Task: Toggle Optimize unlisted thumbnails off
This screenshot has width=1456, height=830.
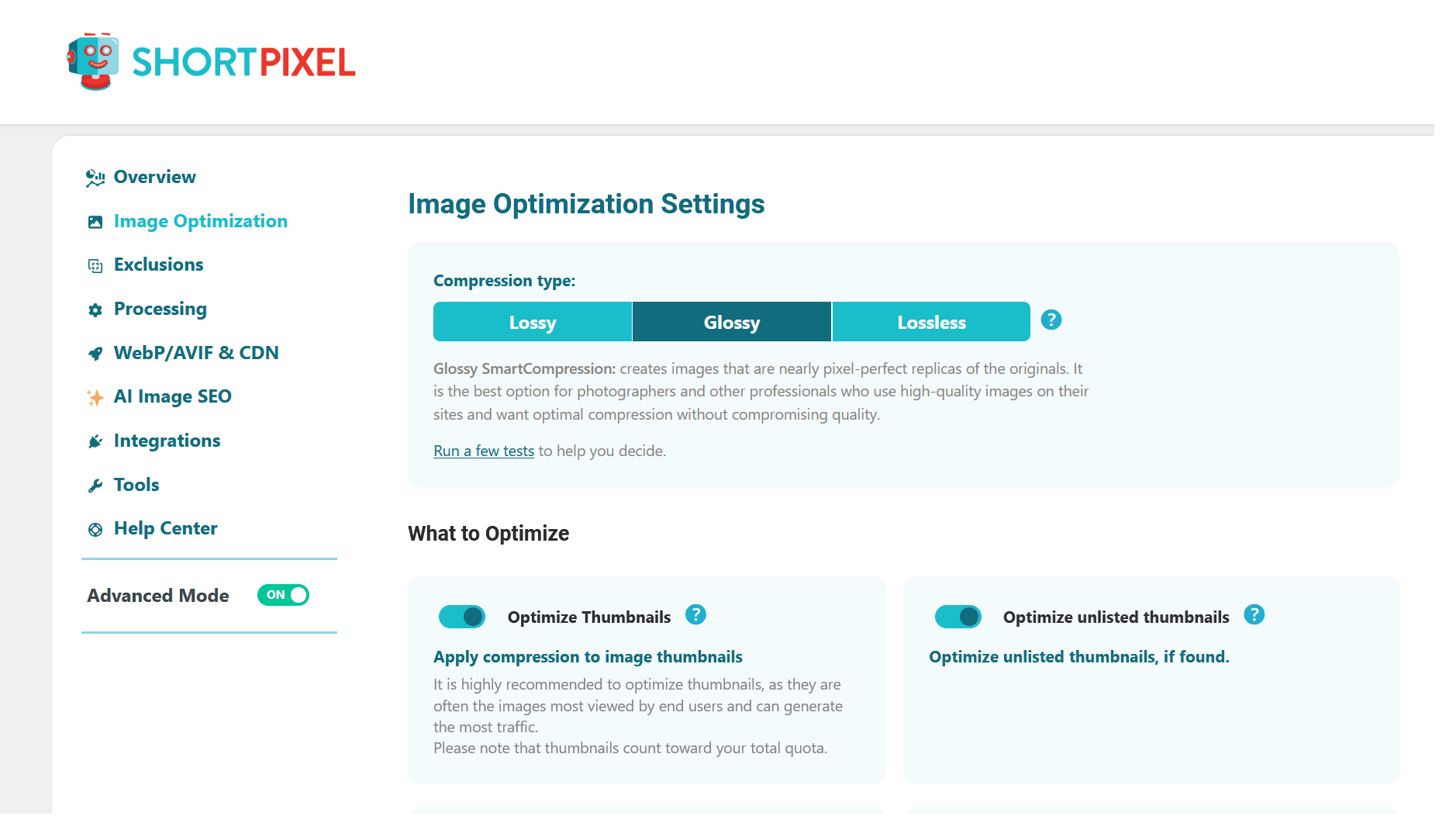Action: [957, 617]
